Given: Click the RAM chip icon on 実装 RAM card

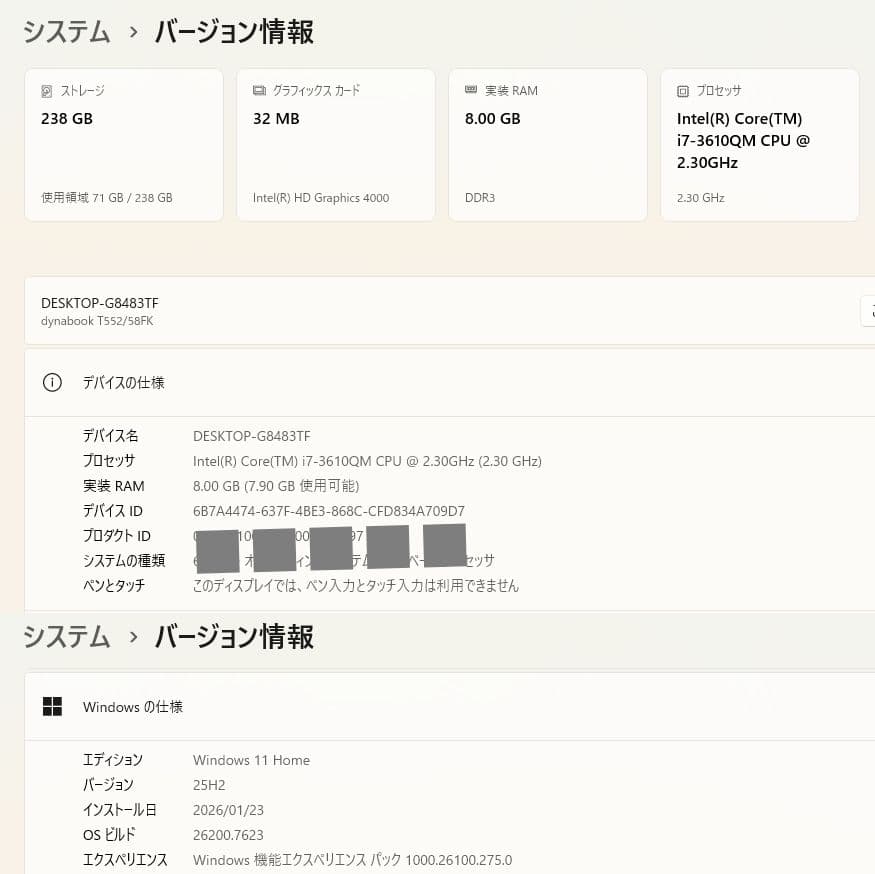Looking at the screenshot, I should pos(470,90).
